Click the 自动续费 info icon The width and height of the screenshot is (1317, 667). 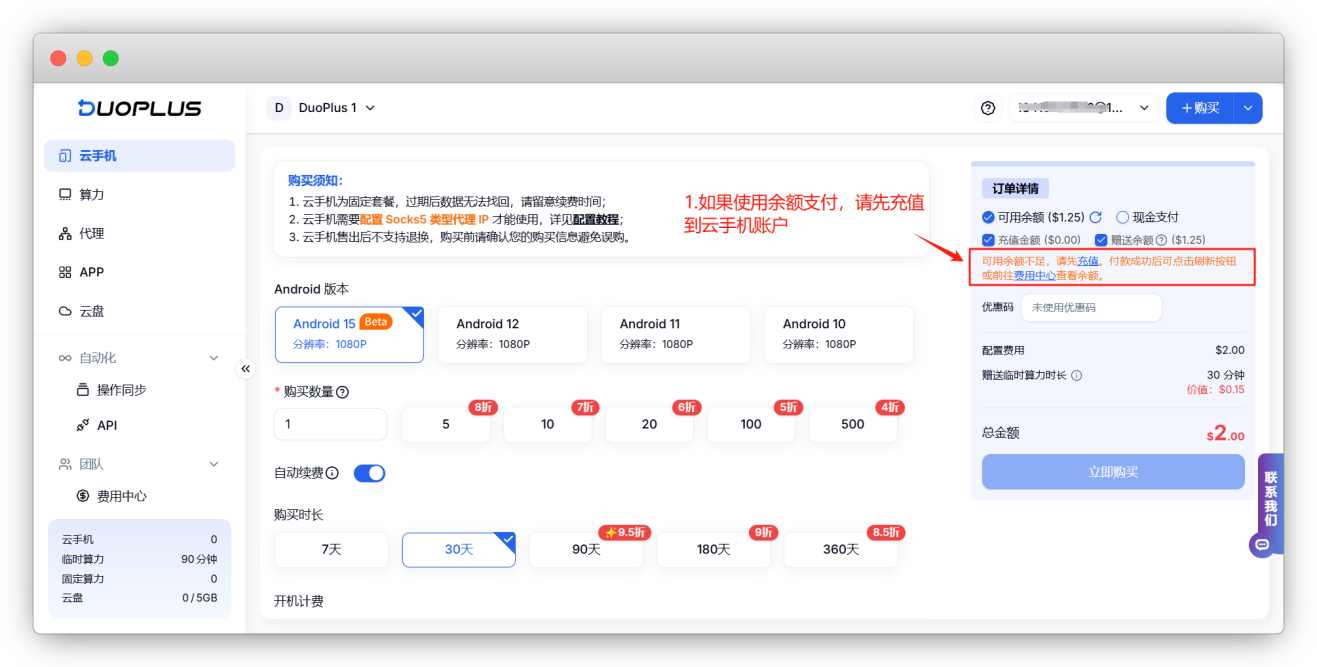pyautogui.click(x=332, y=473)
